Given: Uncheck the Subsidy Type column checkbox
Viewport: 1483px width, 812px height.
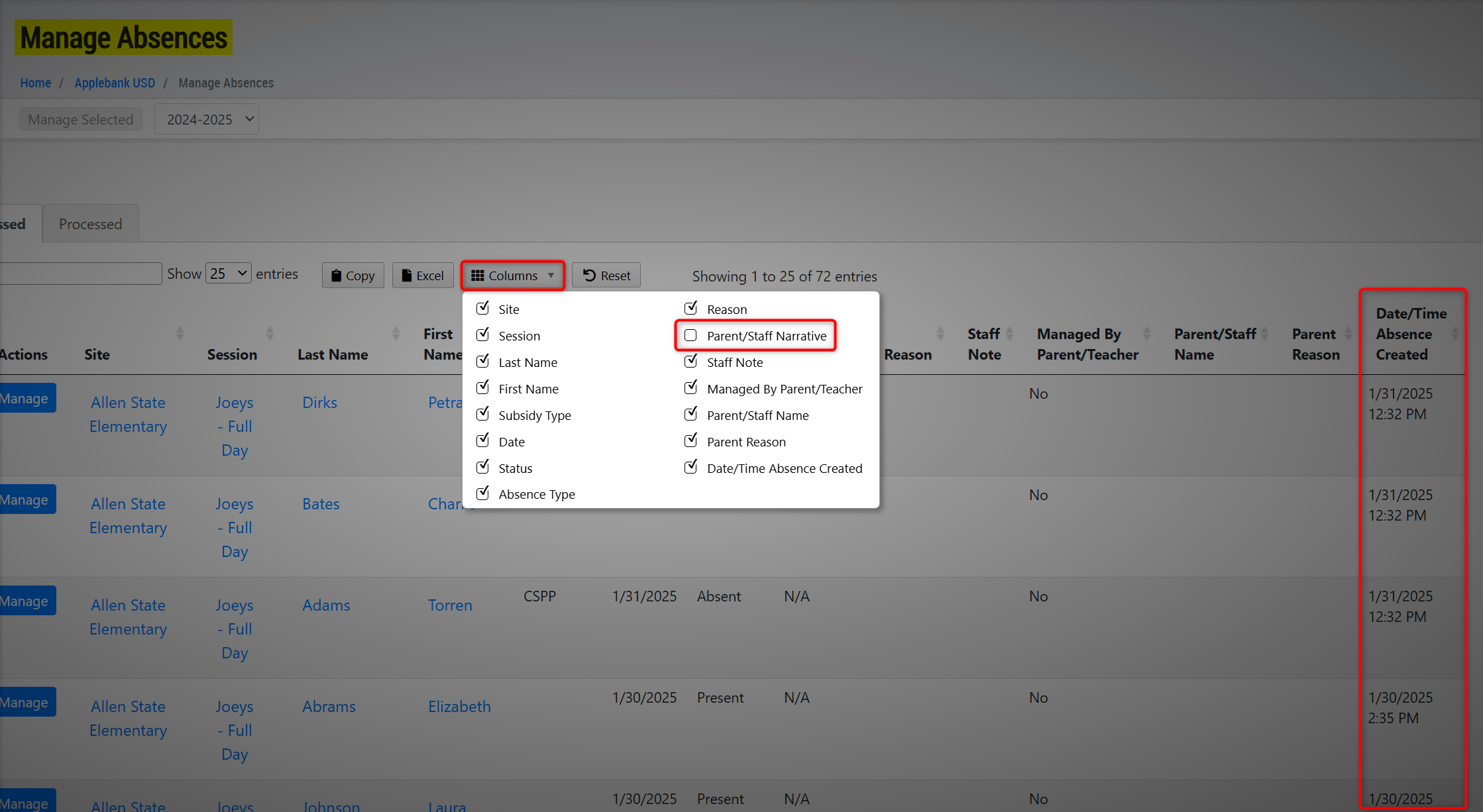Looking at the screenshot, I should (483, 415).
